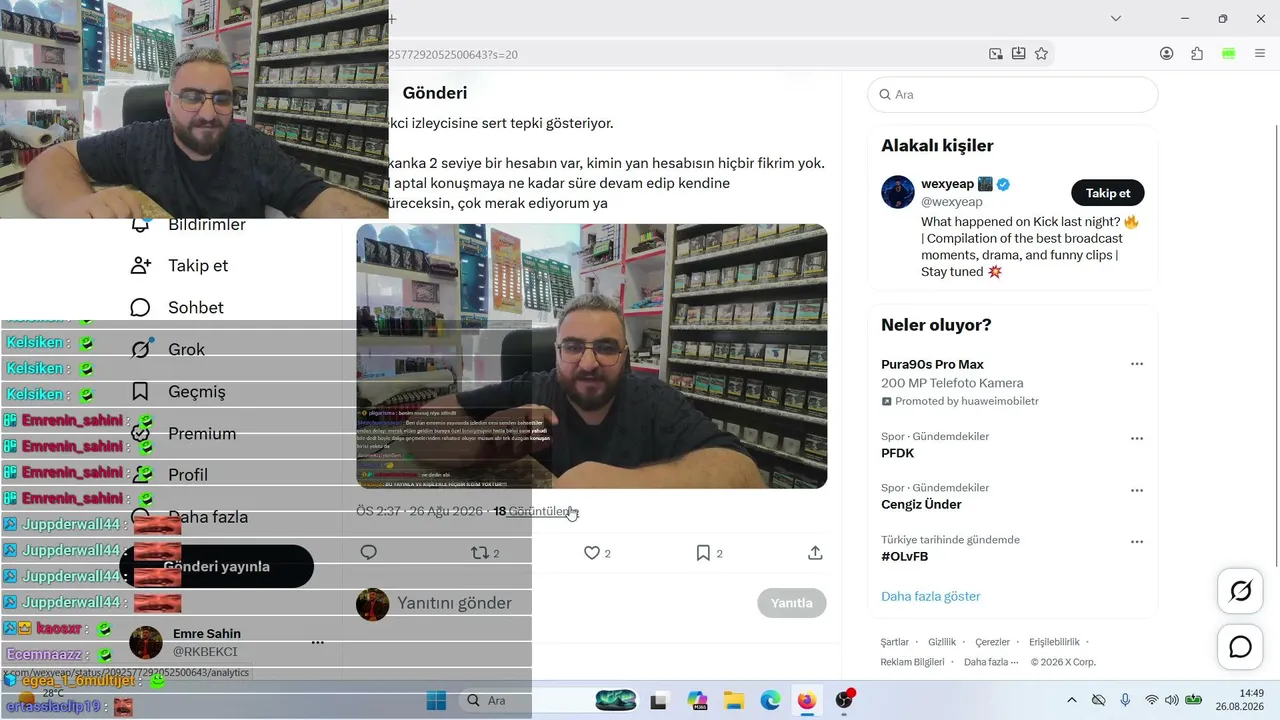Click the reply comment icon under post
This screenshot has width=1280, height=720.
tap(368, 553)
